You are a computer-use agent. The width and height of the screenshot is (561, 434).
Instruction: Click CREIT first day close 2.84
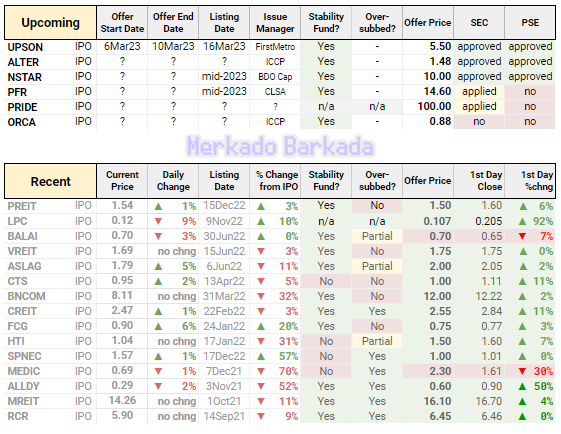[492, 312]
